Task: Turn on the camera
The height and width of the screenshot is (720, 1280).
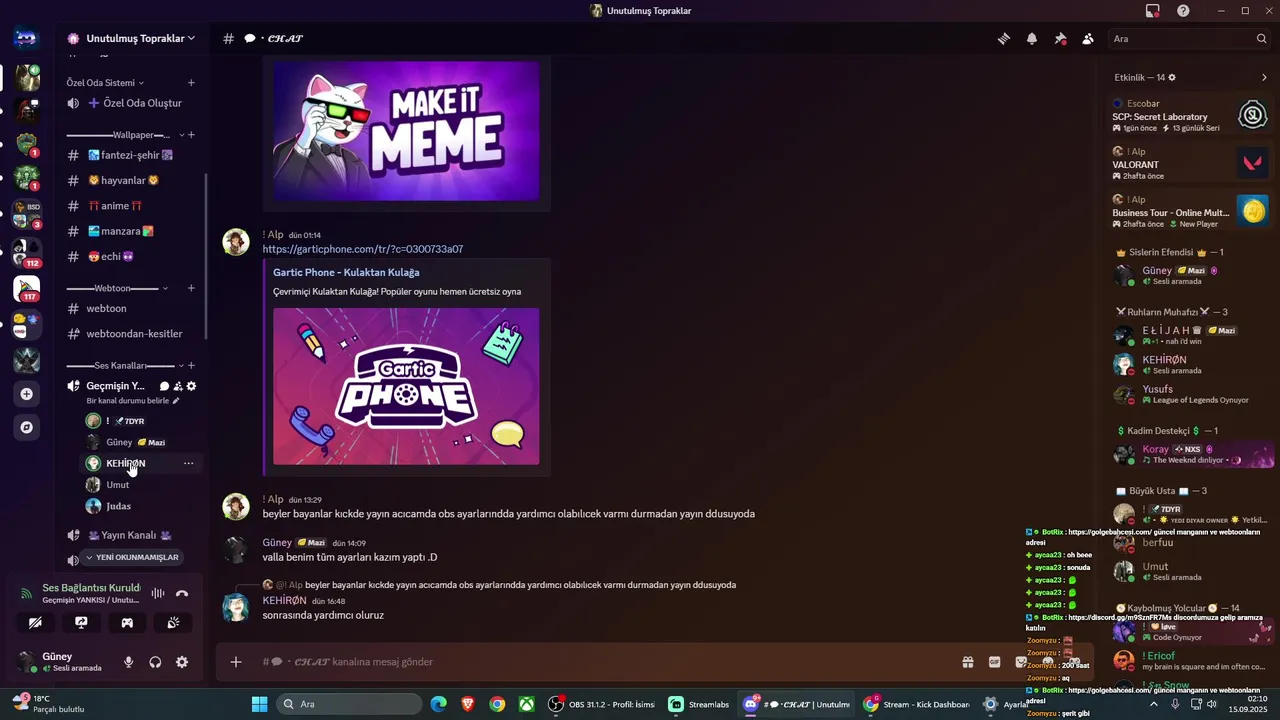Action: tap(36, 623)
